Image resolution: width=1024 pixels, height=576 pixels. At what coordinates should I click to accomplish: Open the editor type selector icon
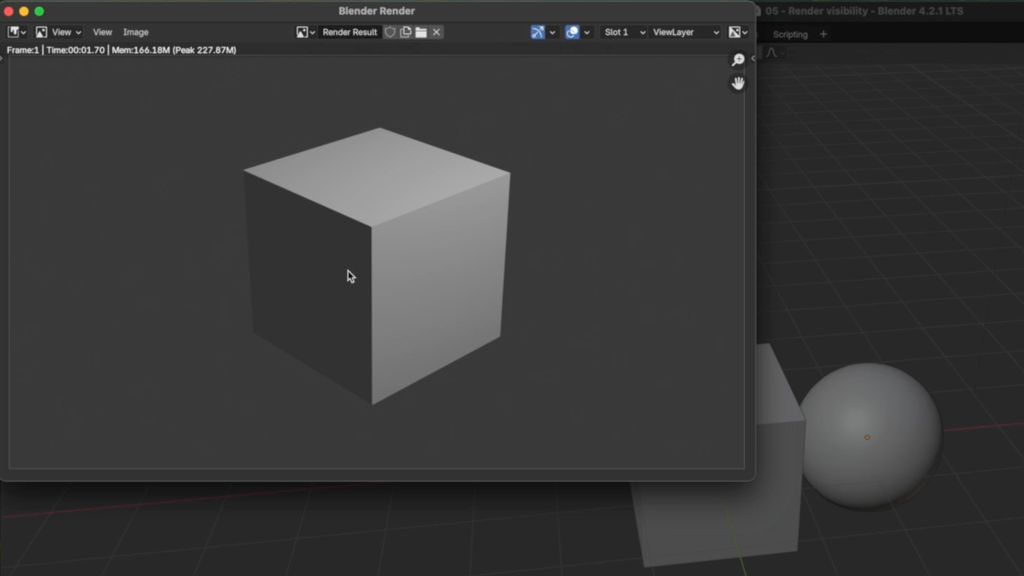[13, 31]
